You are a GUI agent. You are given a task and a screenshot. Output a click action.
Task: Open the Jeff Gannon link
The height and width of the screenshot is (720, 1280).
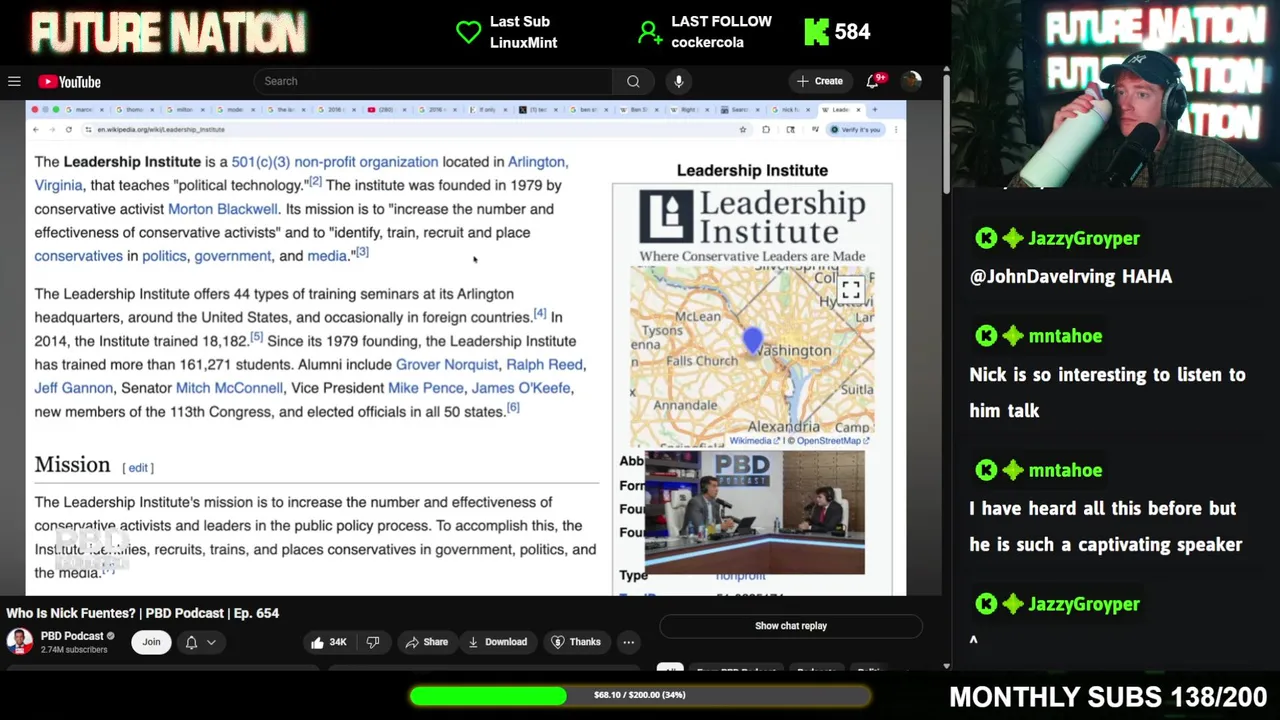click(74, 388)
